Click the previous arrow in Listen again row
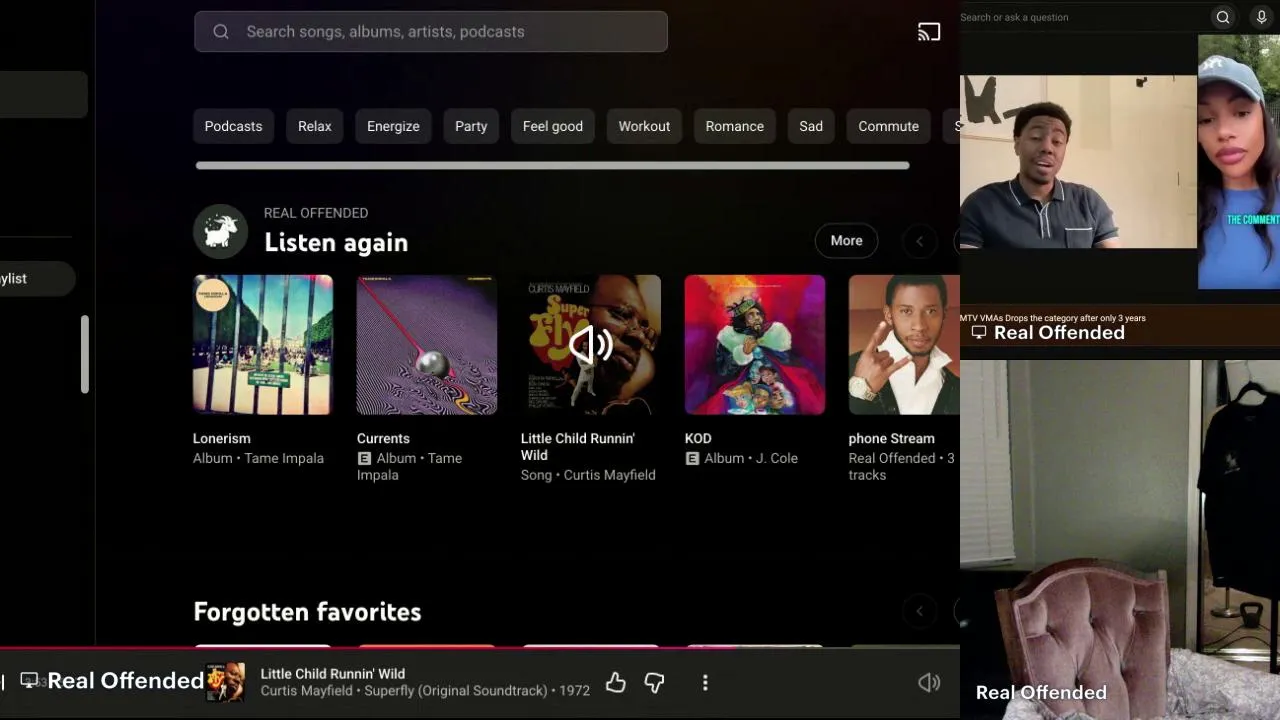The height and width of the screenshot is (720, 1280). (919, 241)
